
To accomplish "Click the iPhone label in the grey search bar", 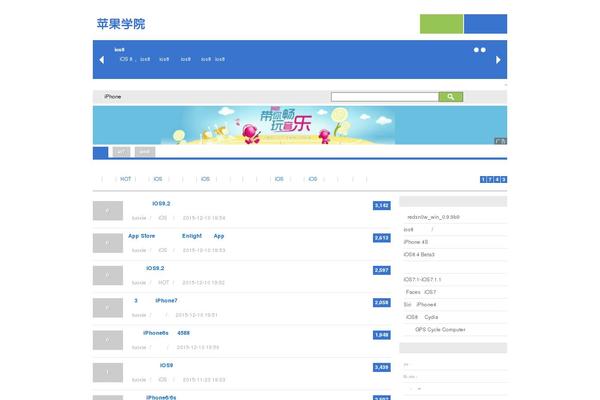I will click(112, 97).
